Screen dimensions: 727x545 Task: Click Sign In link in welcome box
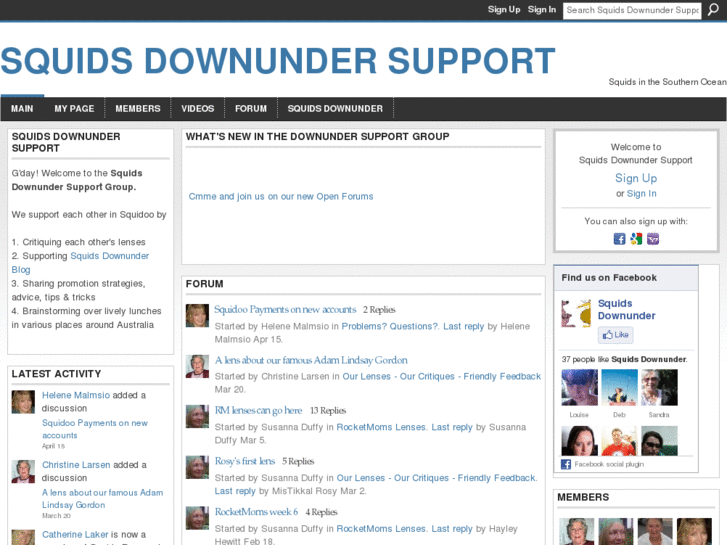coord(642,193)
